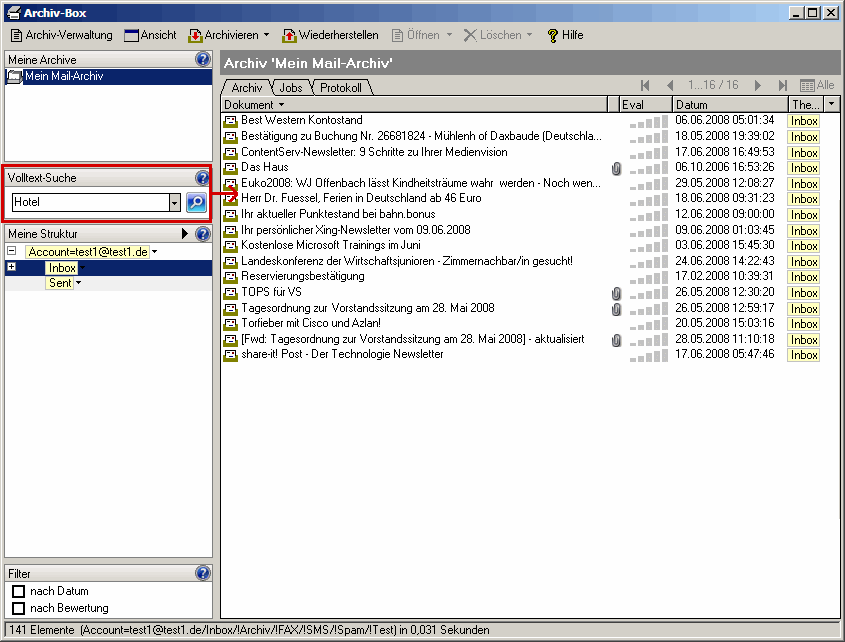Expand the Inbox tree node

coord(11,268)
